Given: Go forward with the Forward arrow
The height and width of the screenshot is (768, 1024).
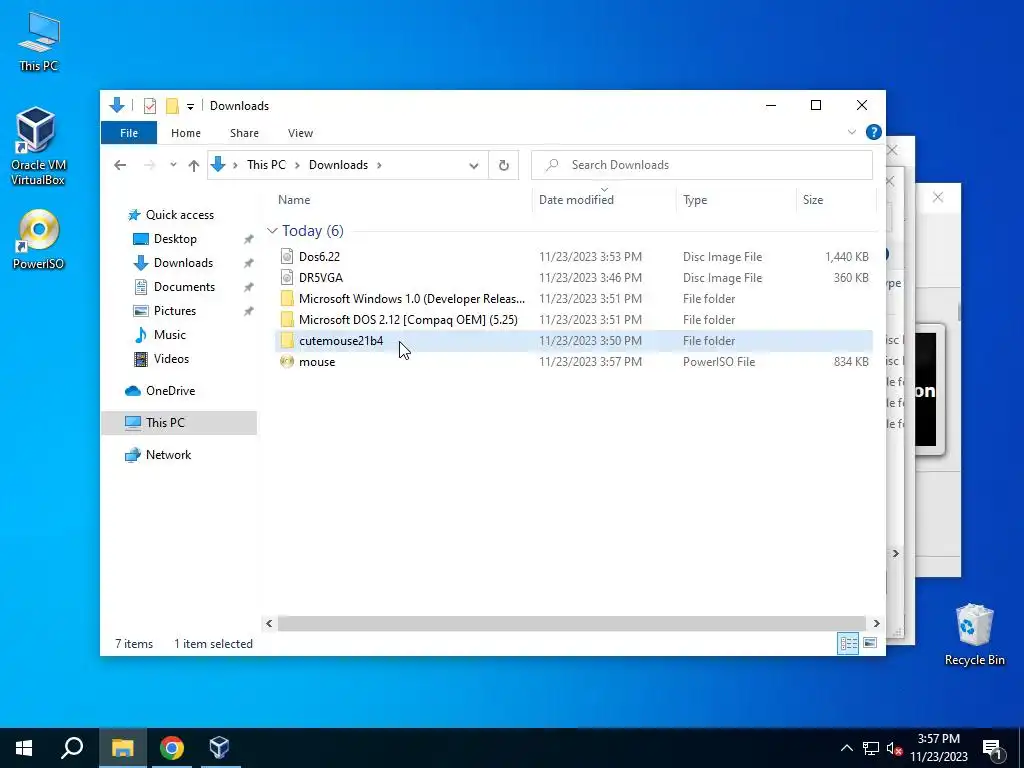Looking at the screenshot, I should (x=150, y=165).
